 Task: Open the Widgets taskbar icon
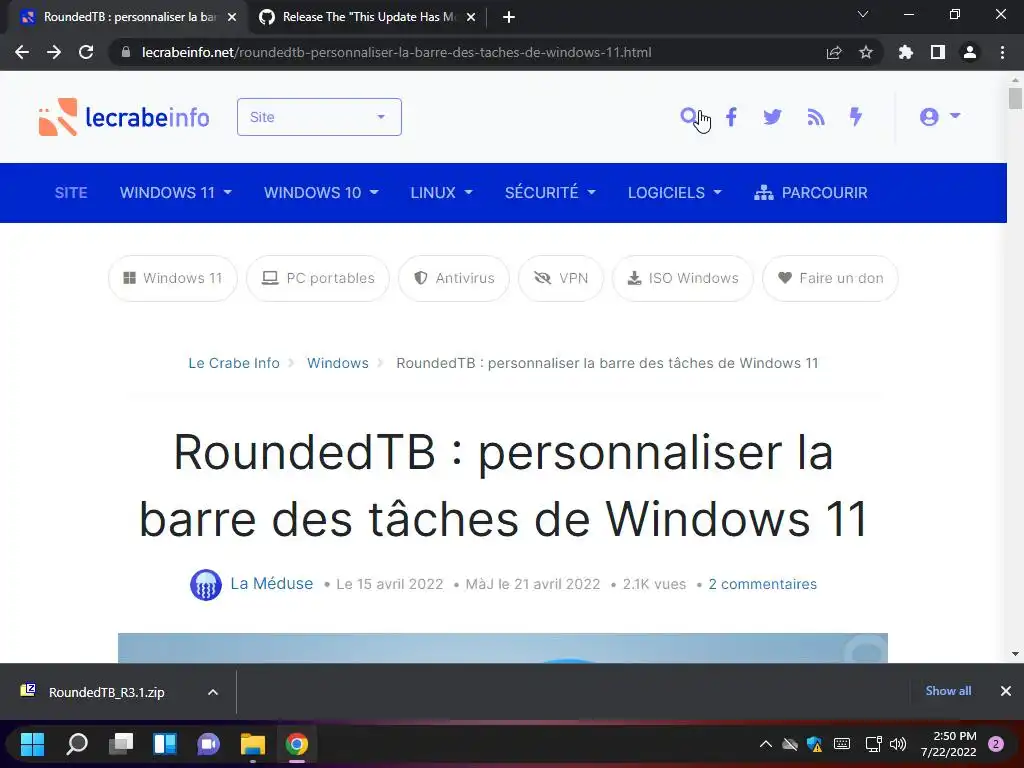point(165,744)
